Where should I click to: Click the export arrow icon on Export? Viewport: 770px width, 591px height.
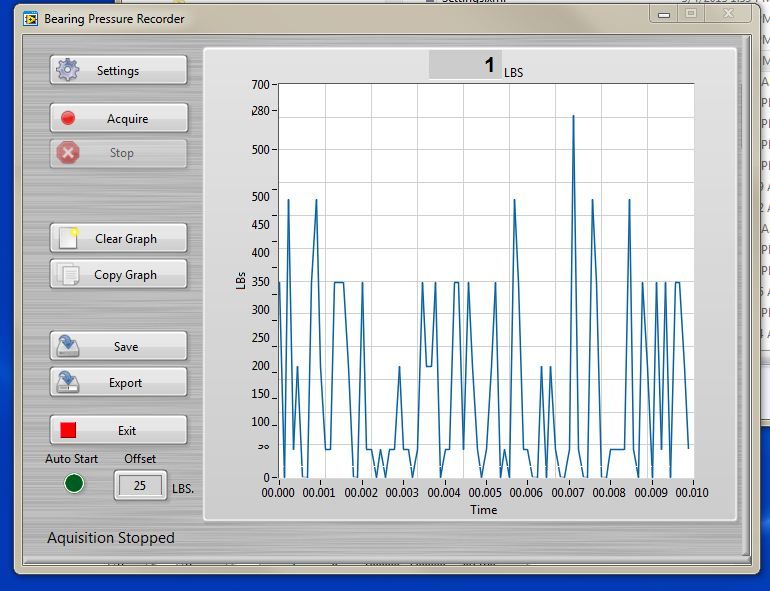[x=68, y=382]
